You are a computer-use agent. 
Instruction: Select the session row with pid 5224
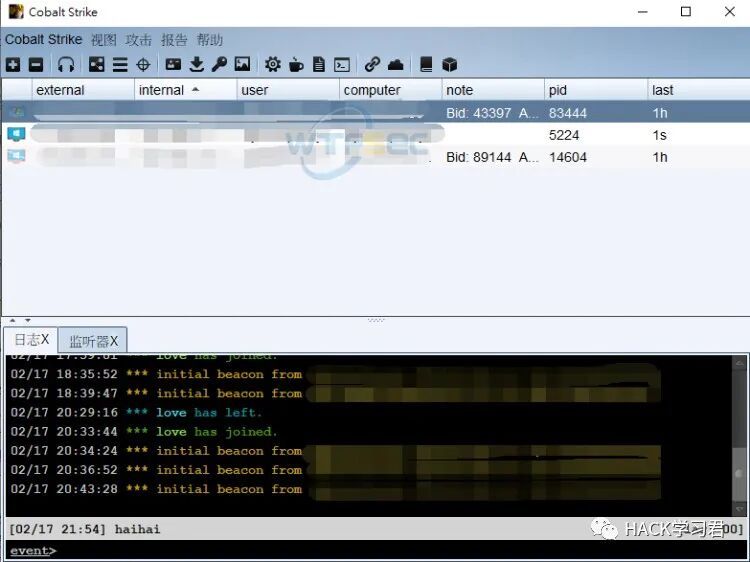tap(376, 134)
